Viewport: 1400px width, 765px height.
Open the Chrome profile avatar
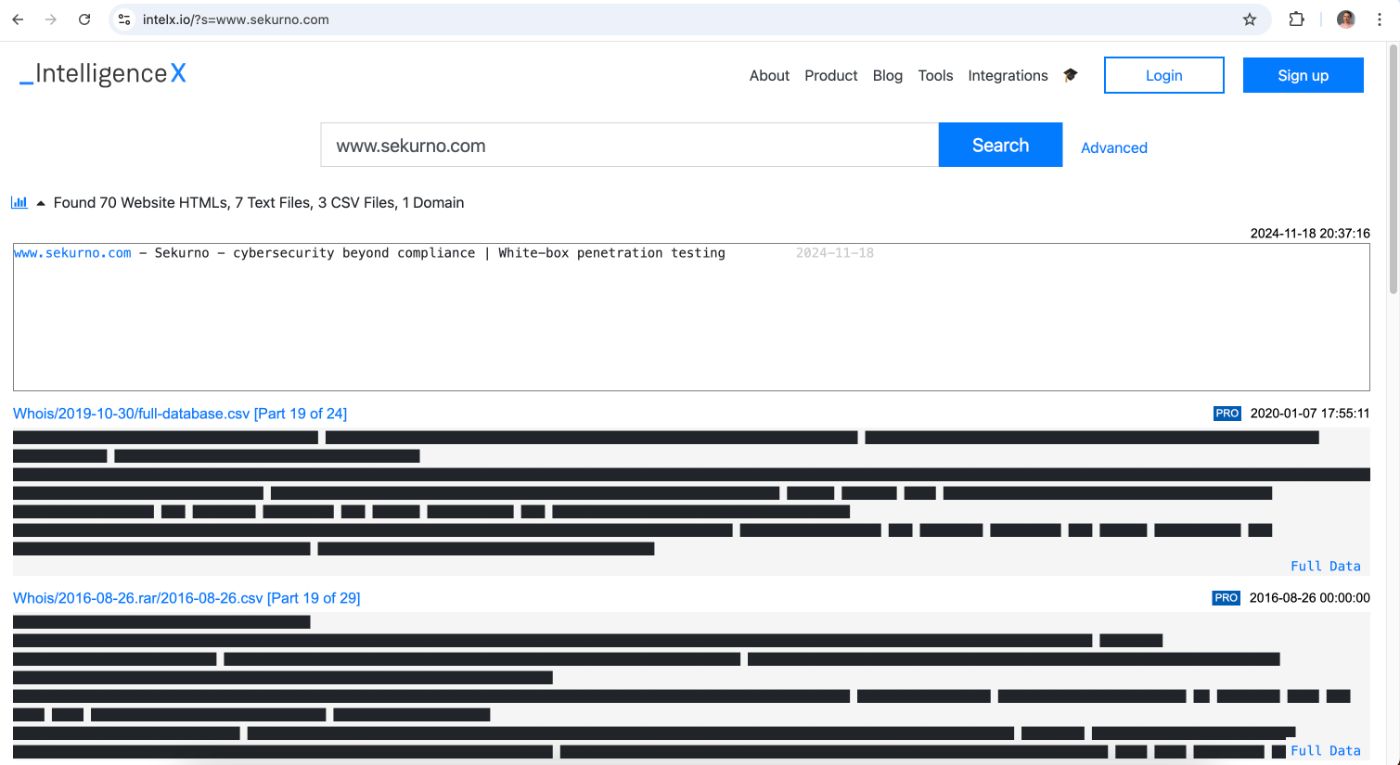(1346, 19)
